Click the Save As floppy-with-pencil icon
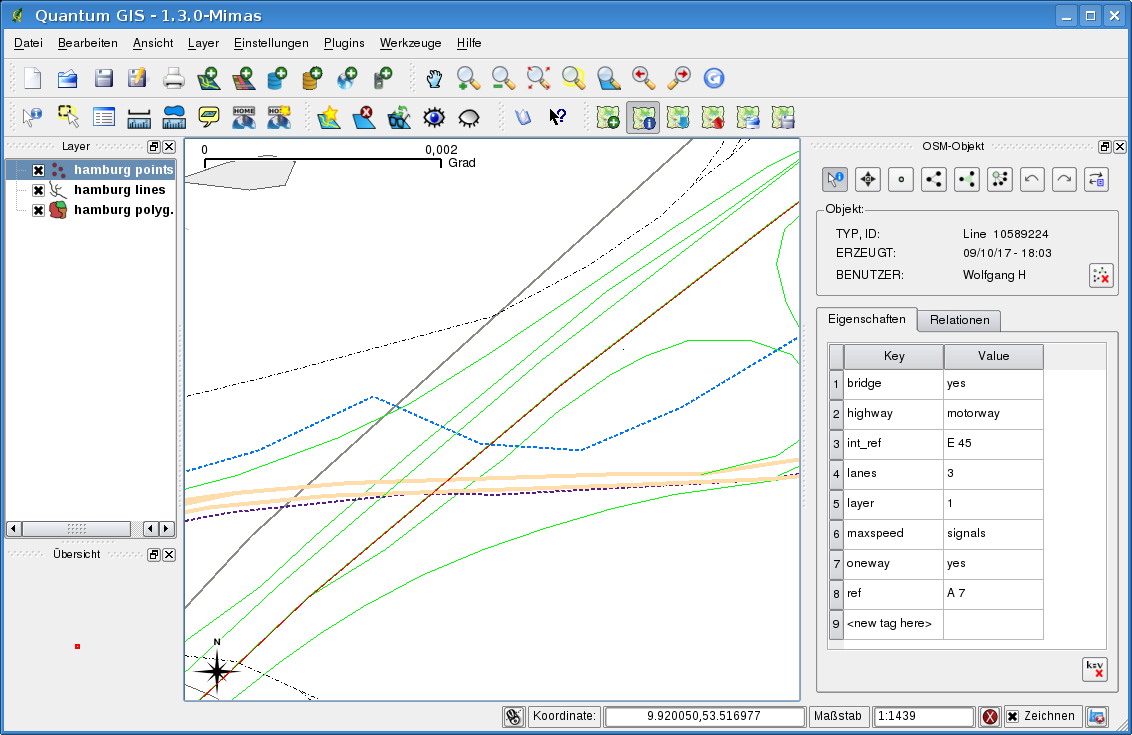1132x735 pixels. coord(137,78)
